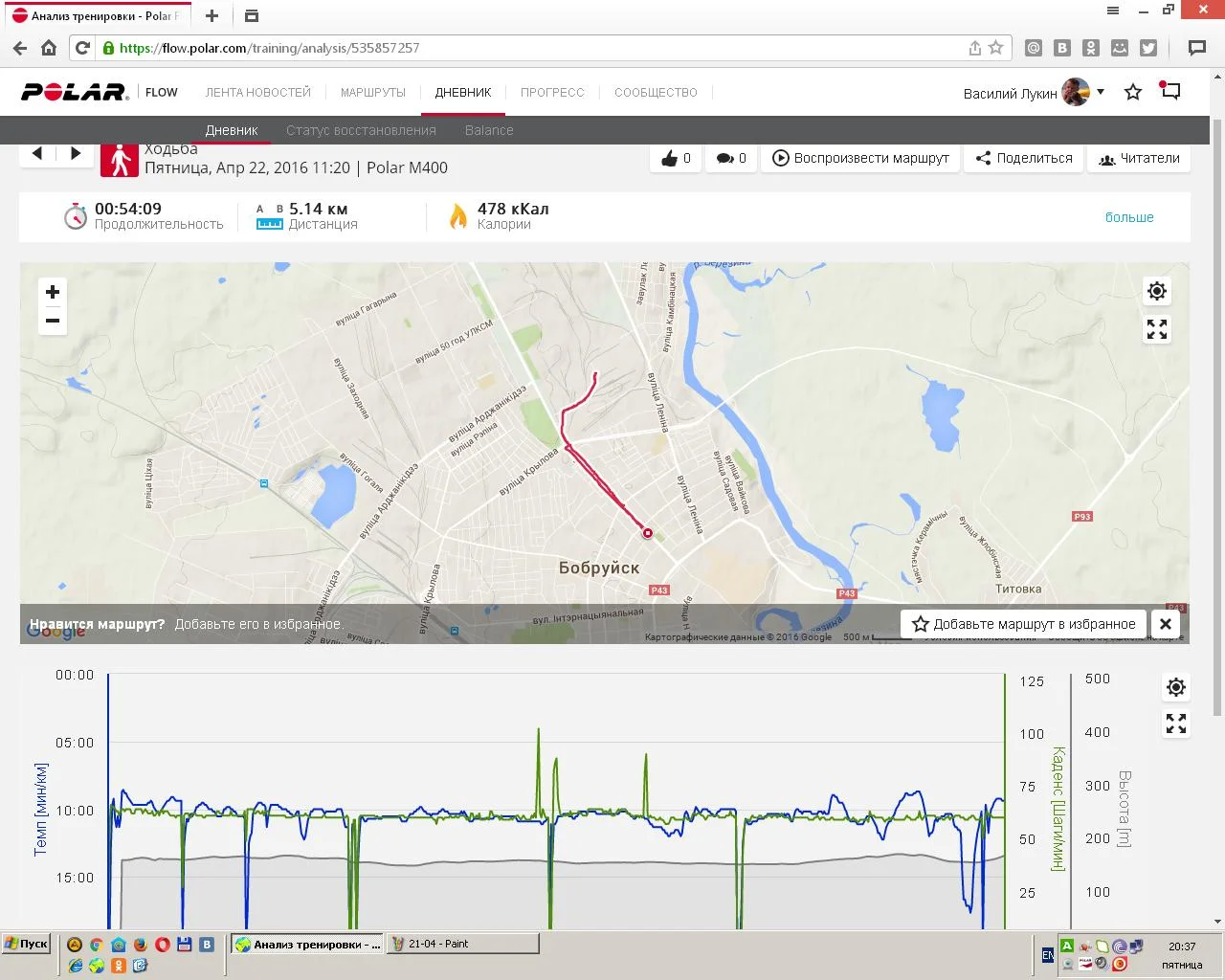The height and width of the screenshot is (980, 1225).
Task: Select the Дневник main navigation tab
Action: (x=463, y=93)
